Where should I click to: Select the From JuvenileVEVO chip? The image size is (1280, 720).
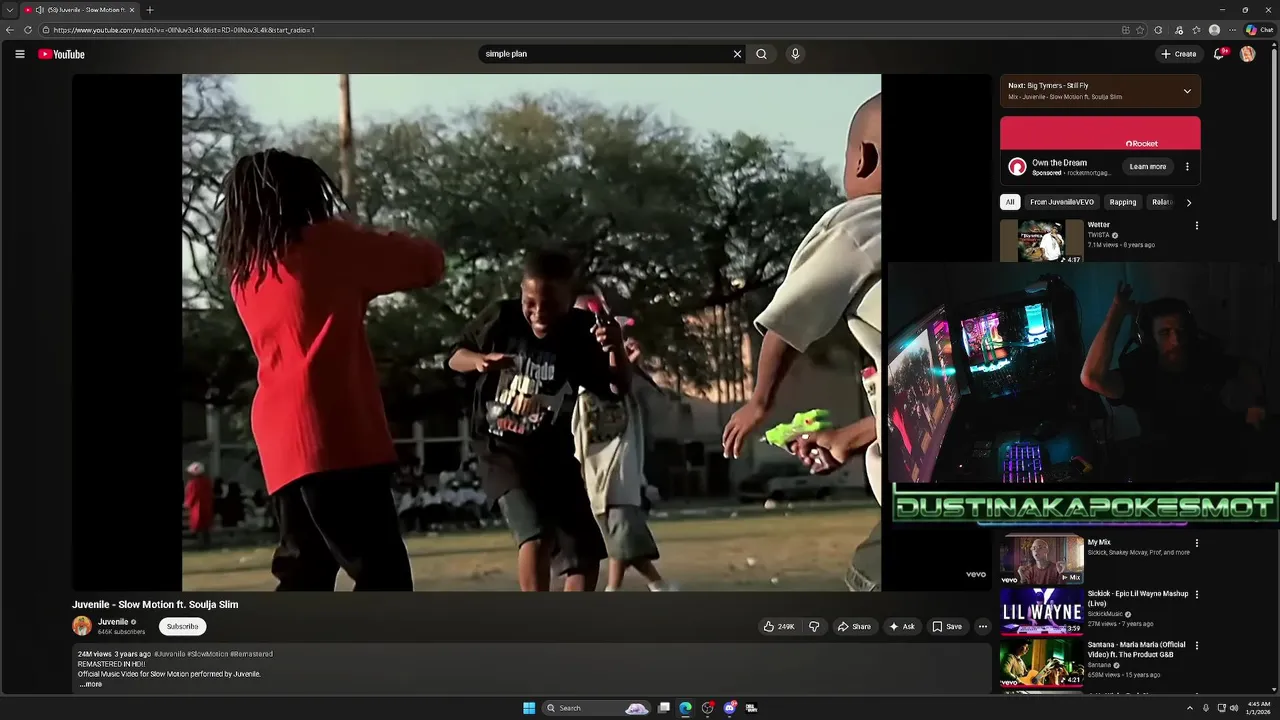tap(1062, 202)
